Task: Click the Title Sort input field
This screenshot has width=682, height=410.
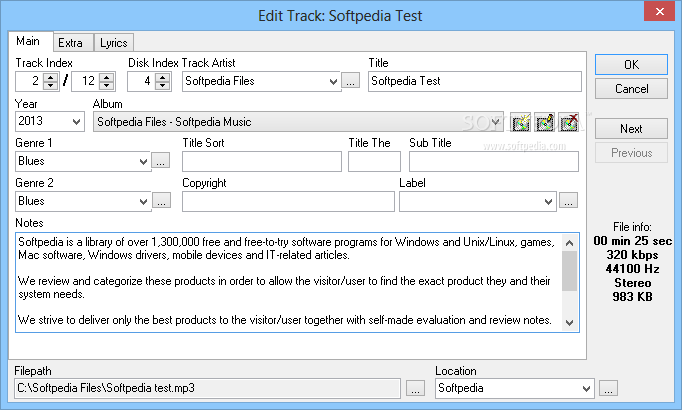Action: click(x=262, y=161)
